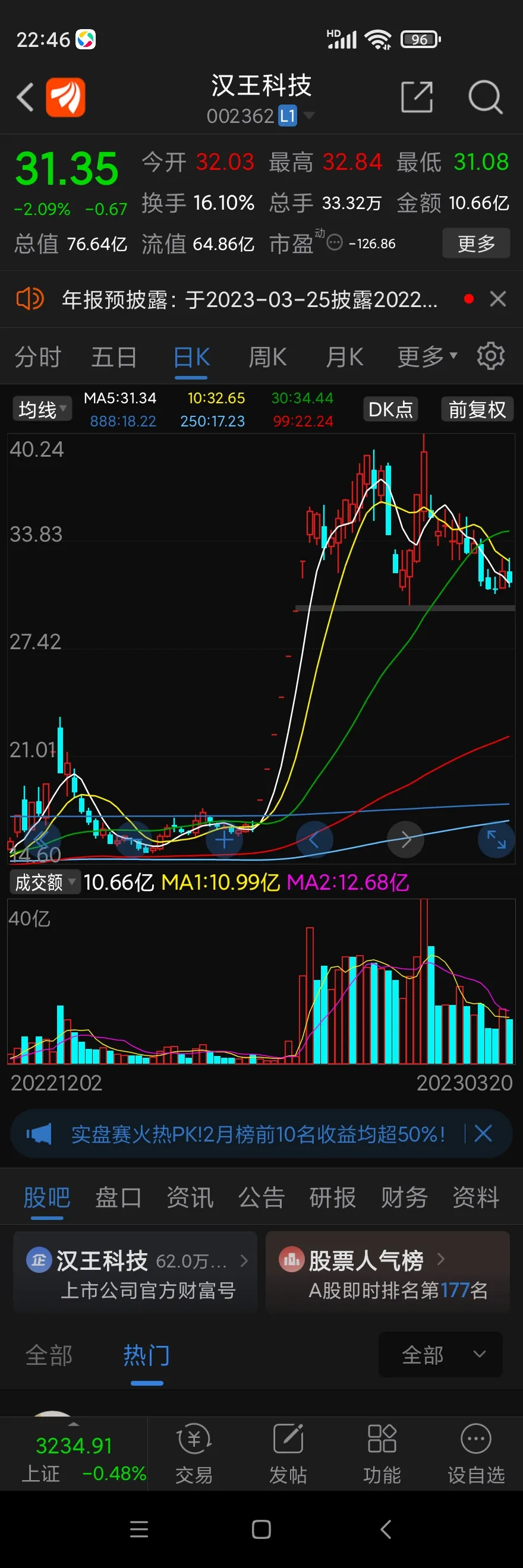Open the 资料 tab
523x1568 pixels.
pyautogui.click(x=475, y=1197)
